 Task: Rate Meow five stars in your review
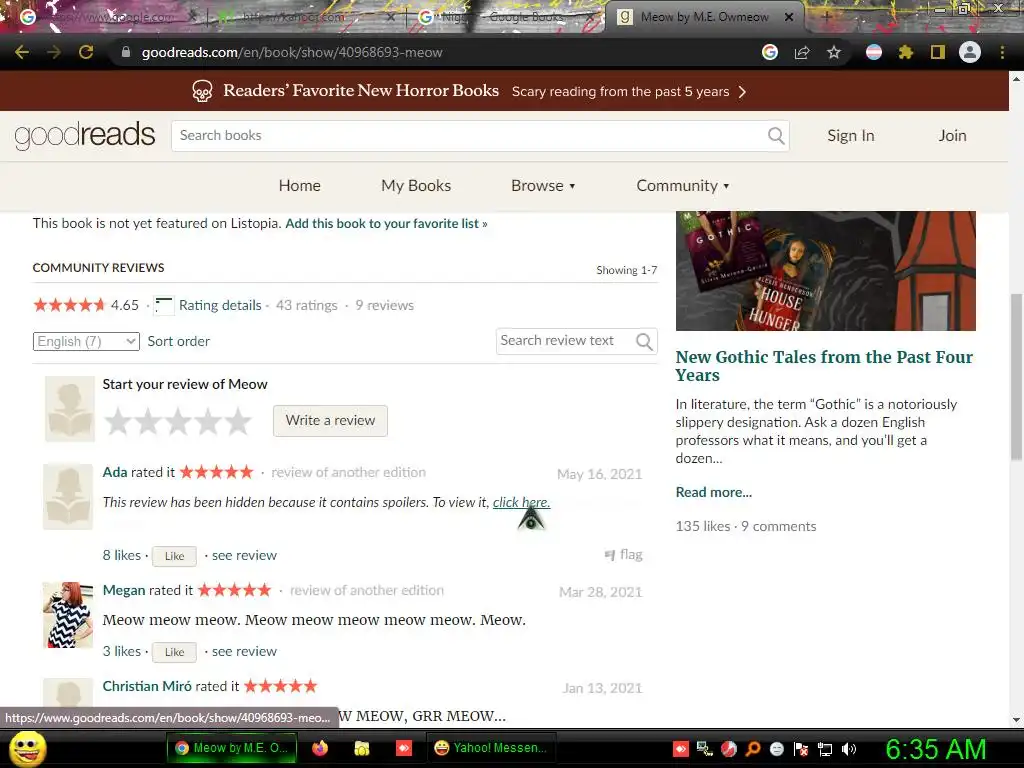(239, 421)
